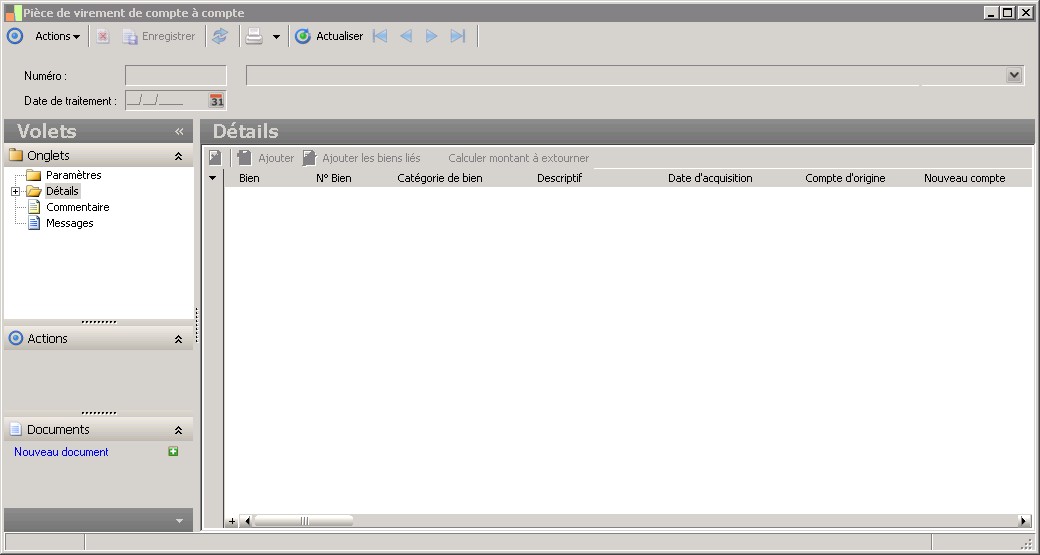Click the Nouveau document link

click(61, 452)
